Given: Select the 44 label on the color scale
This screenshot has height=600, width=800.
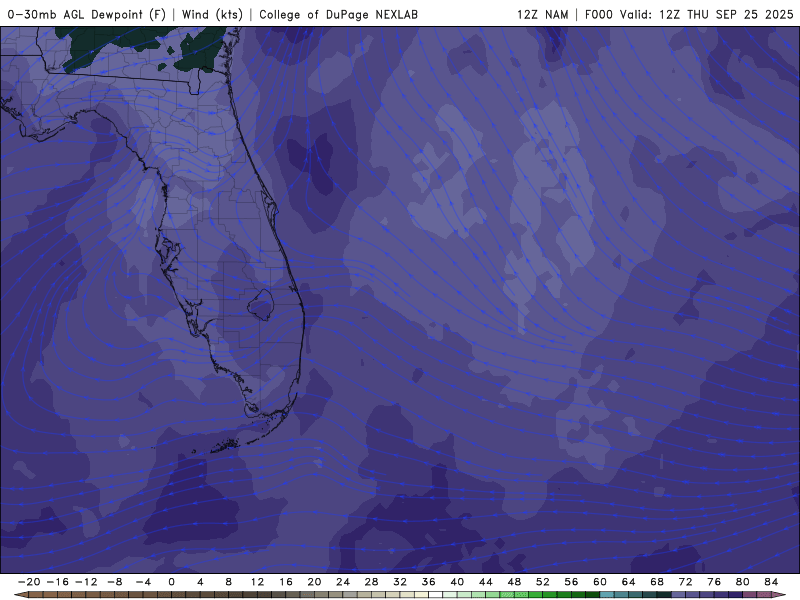Looking at the screenshot, I should point(486,582).
